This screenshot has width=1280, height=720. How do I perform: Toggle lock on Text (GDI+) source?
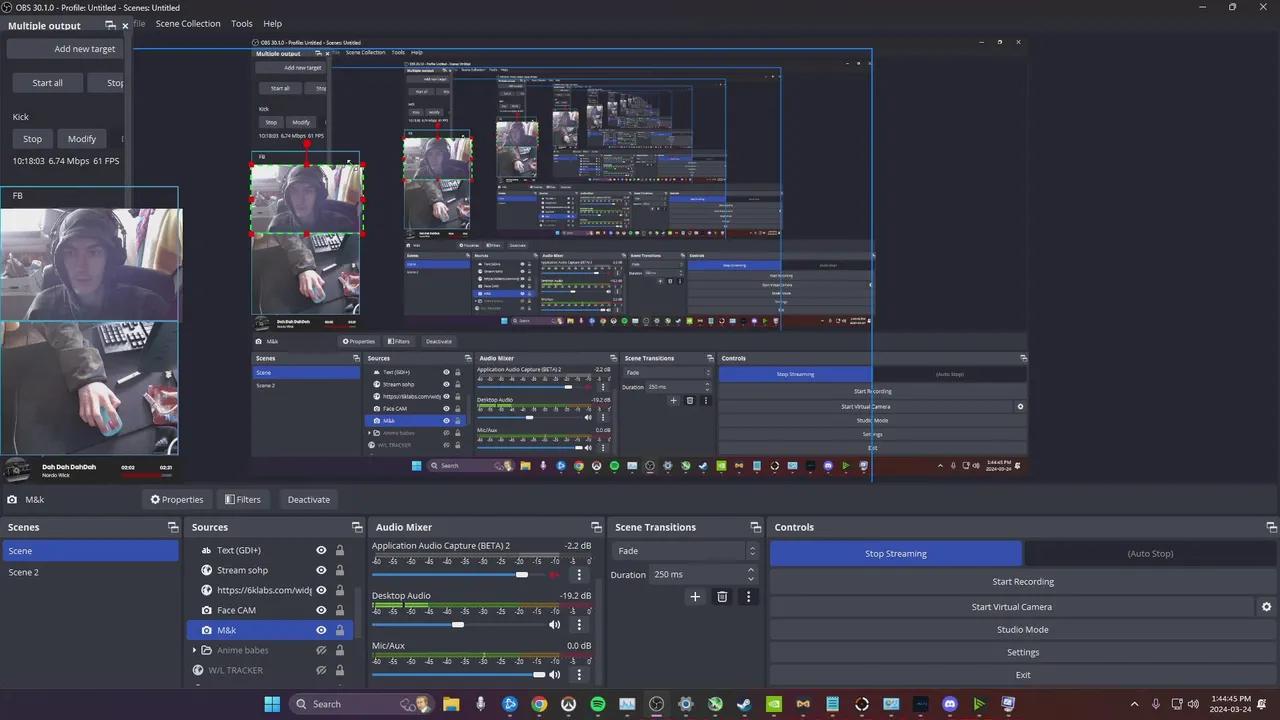(340, 550)
